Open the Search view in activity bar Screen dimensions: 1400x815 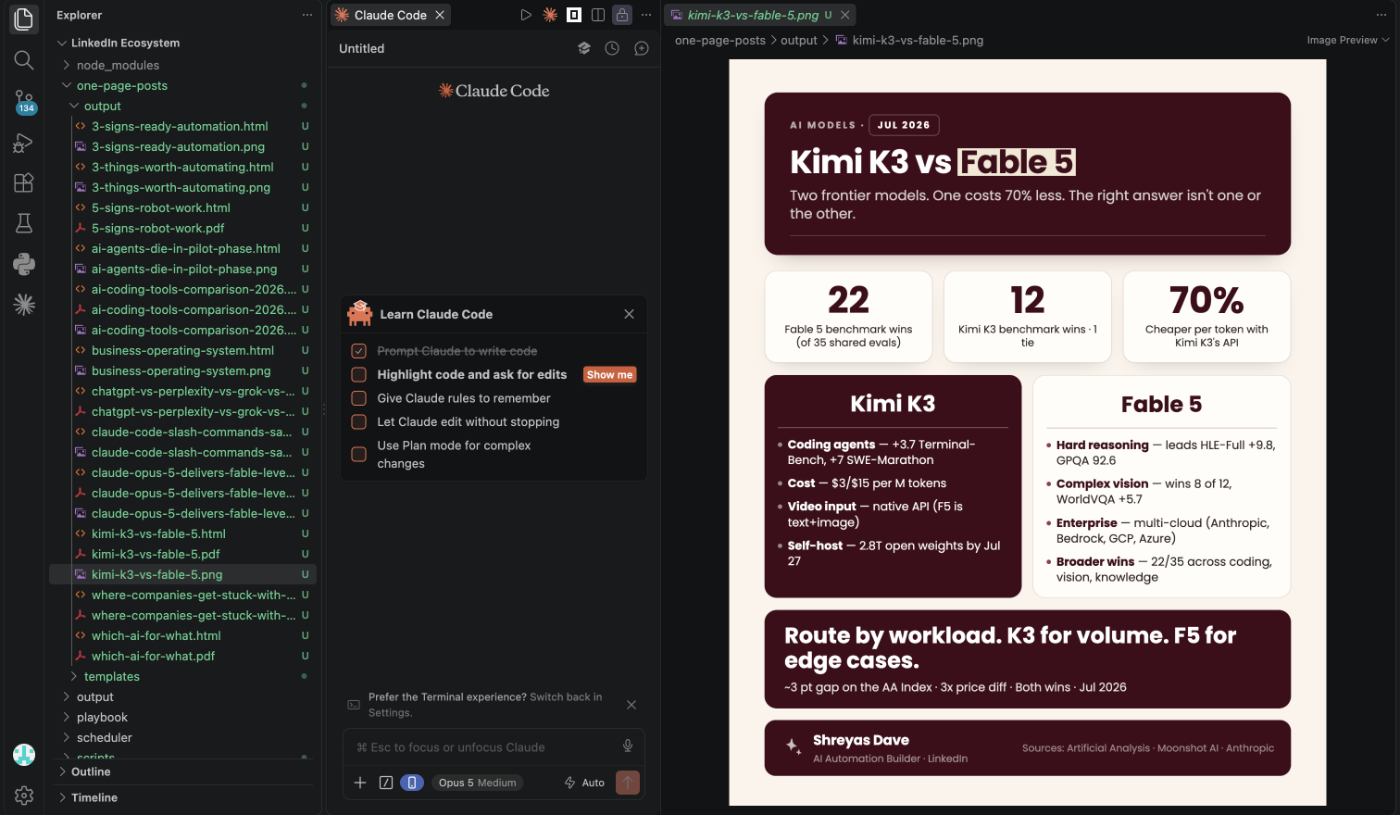[24, 60]
